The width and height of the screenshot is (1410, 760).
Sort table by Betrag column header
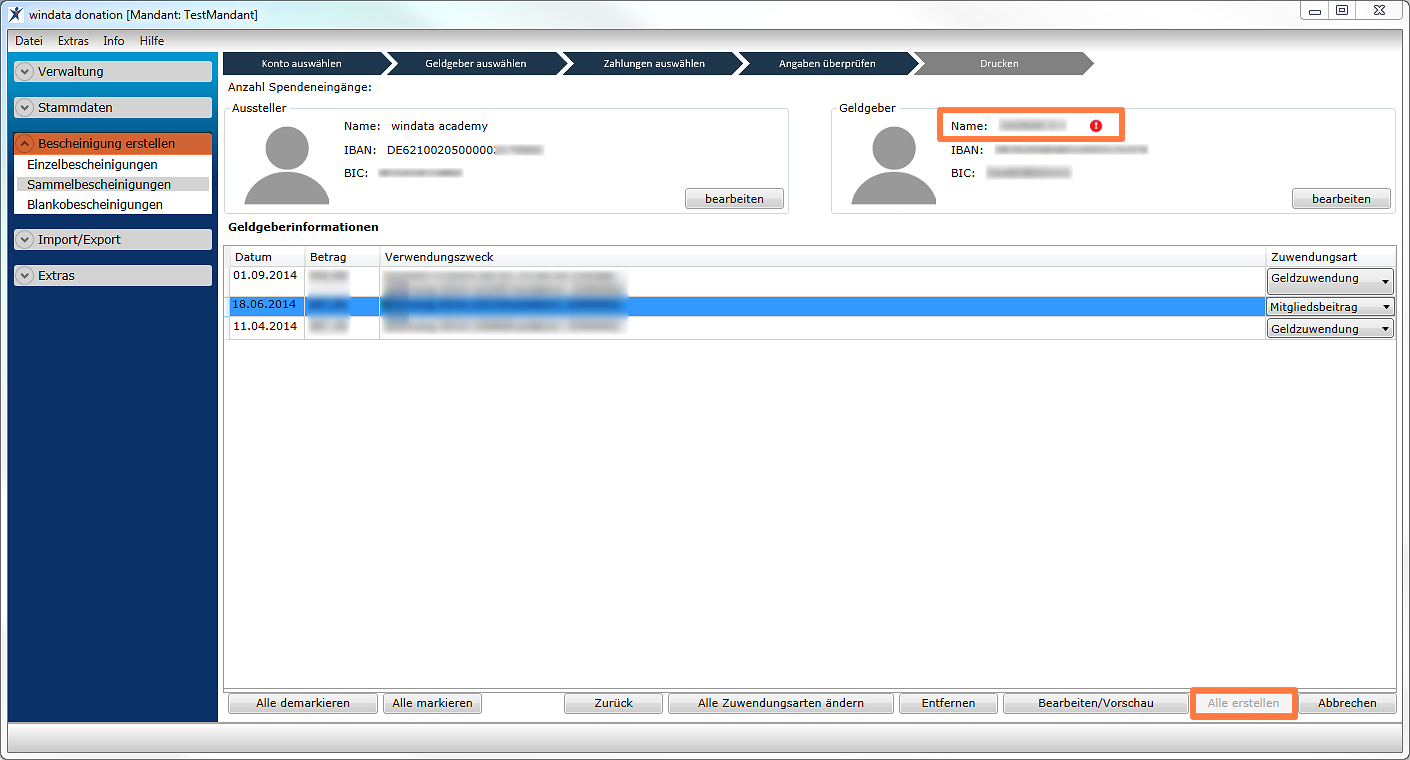click(x=342, y=257)
